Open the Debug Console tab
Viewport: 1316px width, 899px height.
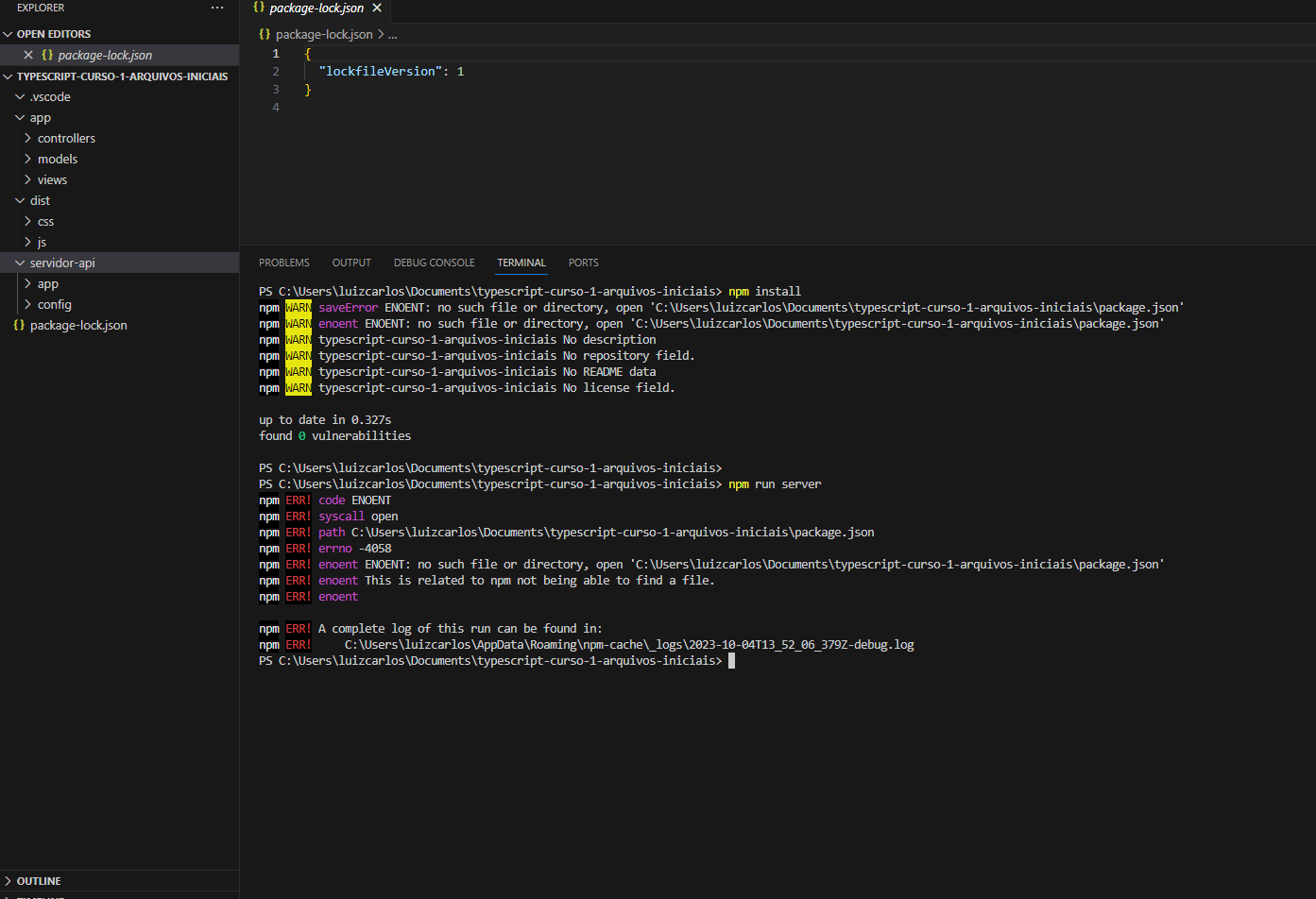pos(435,263)
